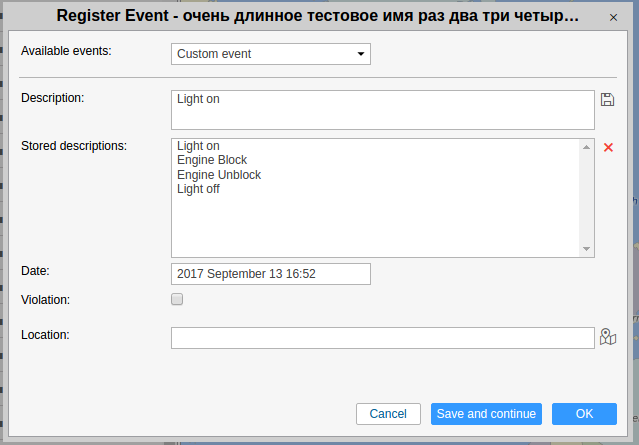Pick 'Light off' stored description

tap(198, 189)
